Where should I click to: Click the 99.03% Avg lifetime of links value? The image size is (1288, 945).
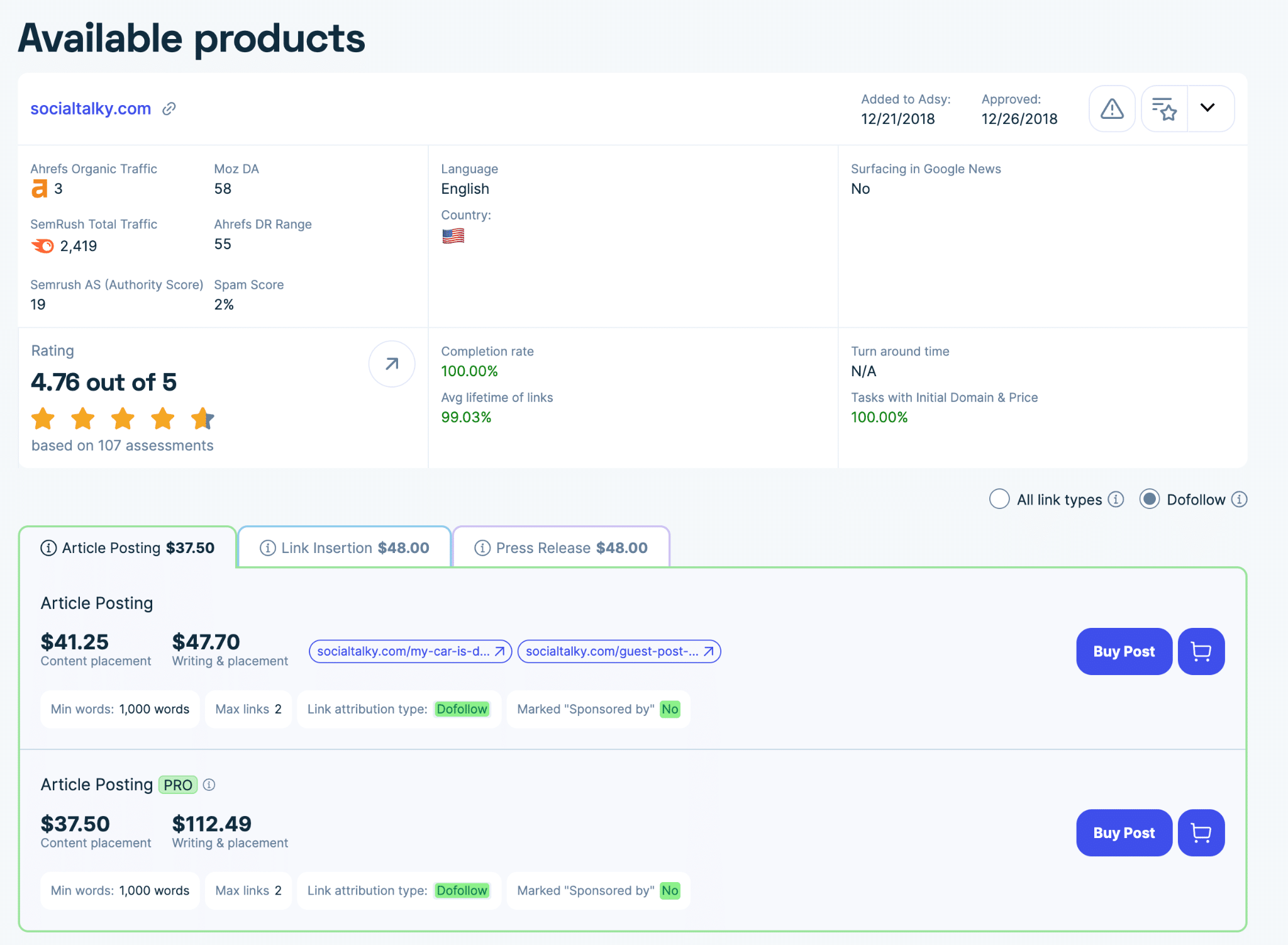[466, 417]
